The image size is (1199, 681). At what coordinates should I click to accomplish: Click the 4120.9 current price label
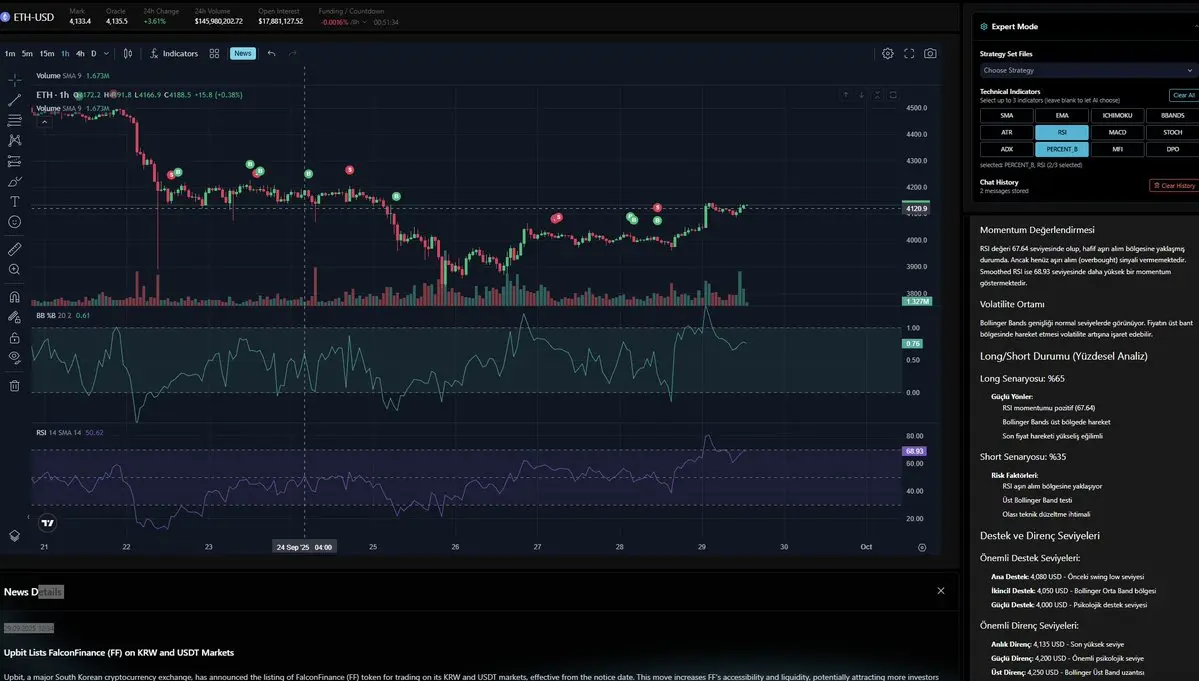[x=916, y=208]
